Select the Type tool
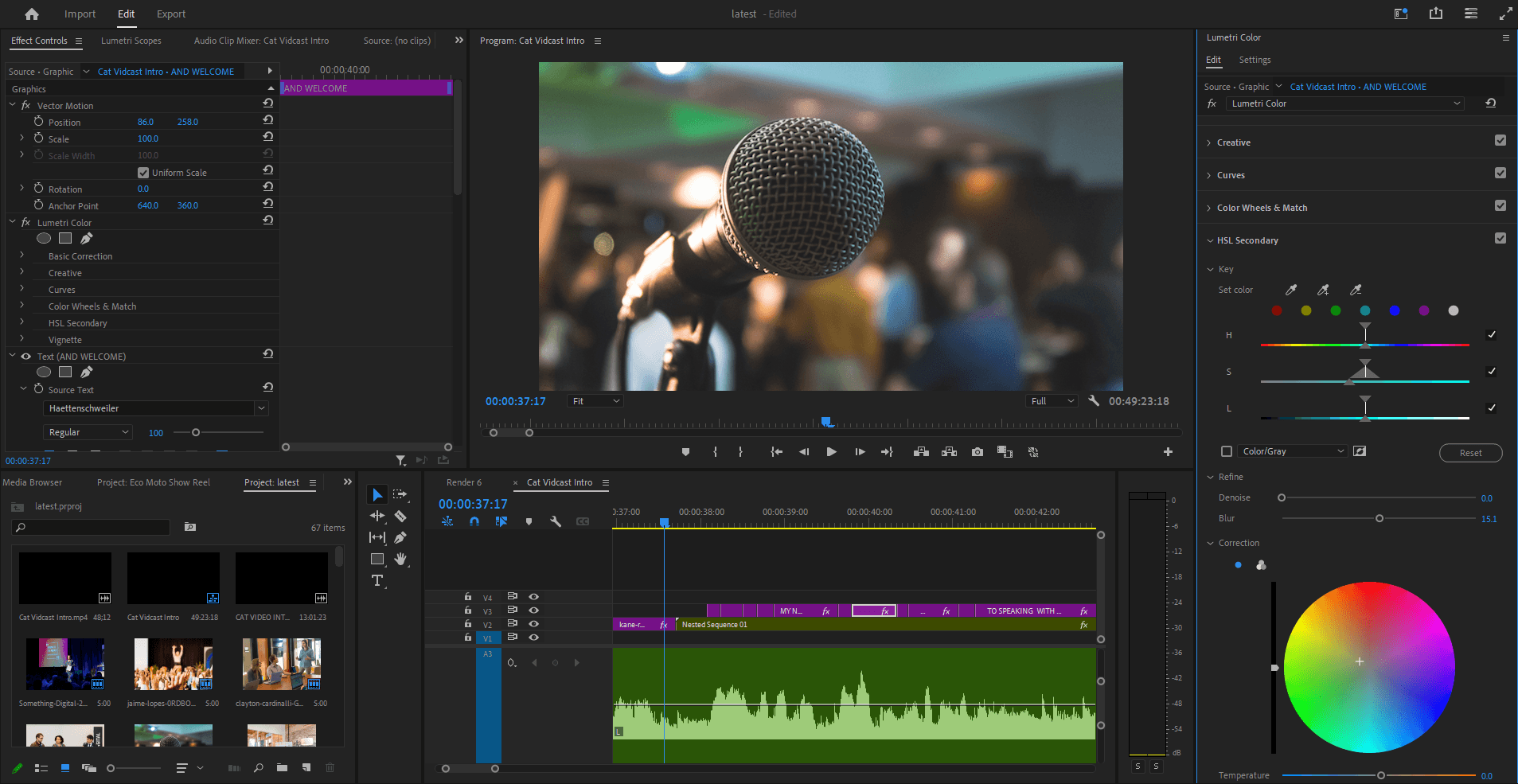The width and height of the screenshot is (1518, 784). click(x=377, y=581)
